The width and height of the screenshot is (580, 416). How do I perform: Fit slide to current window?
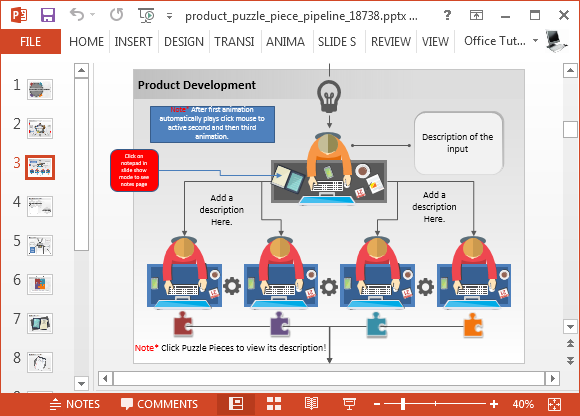(554, 405)
